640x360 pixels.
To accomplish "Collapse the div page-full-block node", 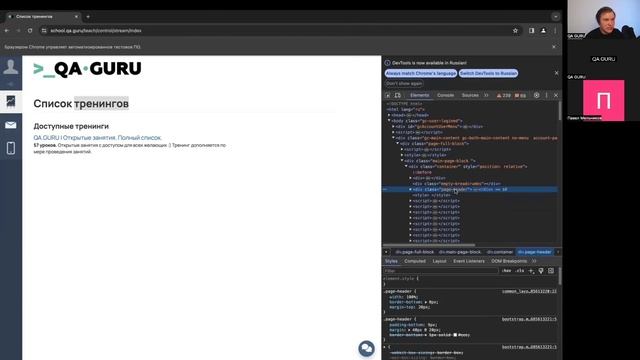I will [398, 144].
